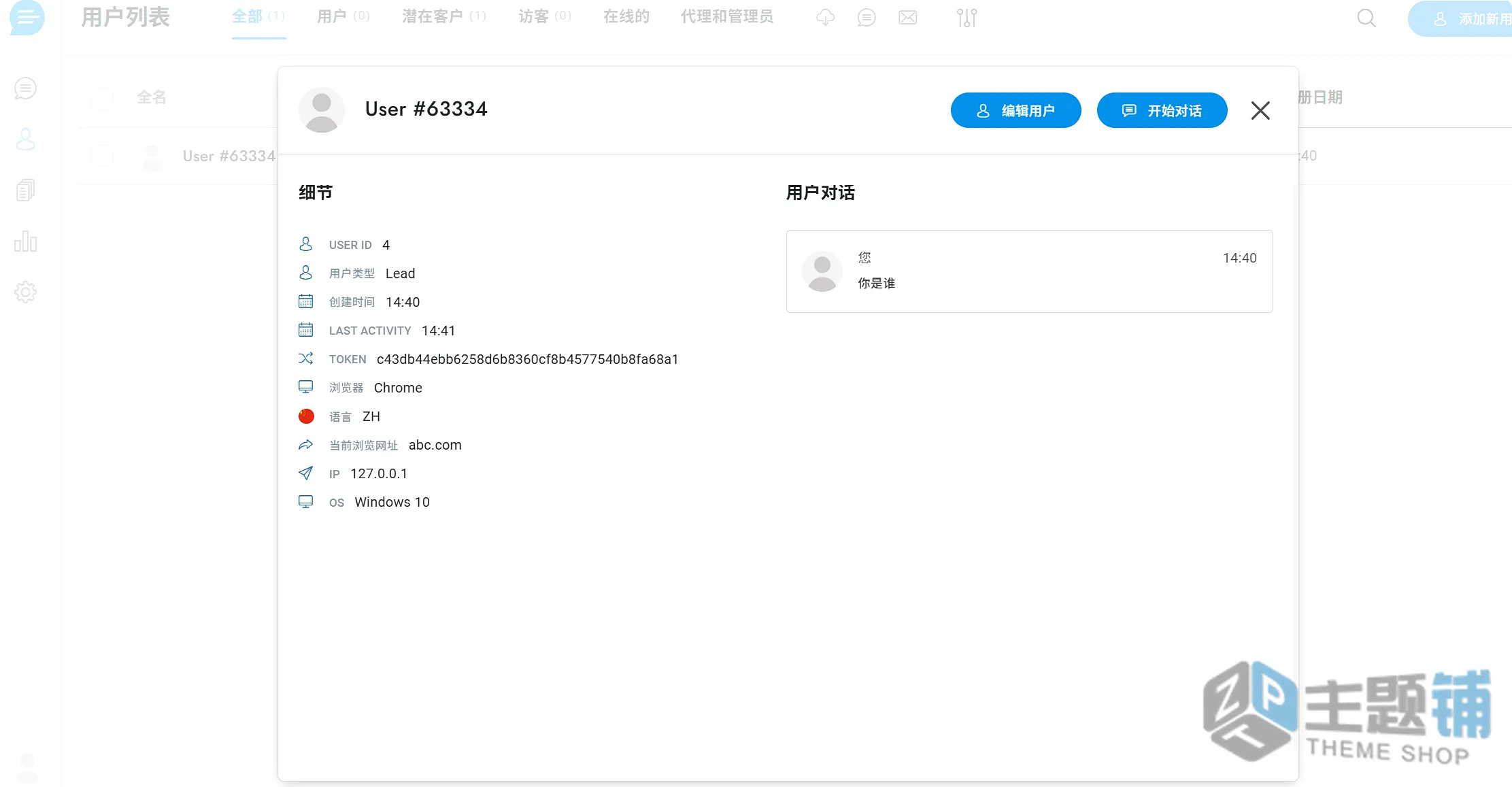Click the Windows 10 OS value
The width and height of the screenshot is (1512, 787).
click(x=392, y=502)
